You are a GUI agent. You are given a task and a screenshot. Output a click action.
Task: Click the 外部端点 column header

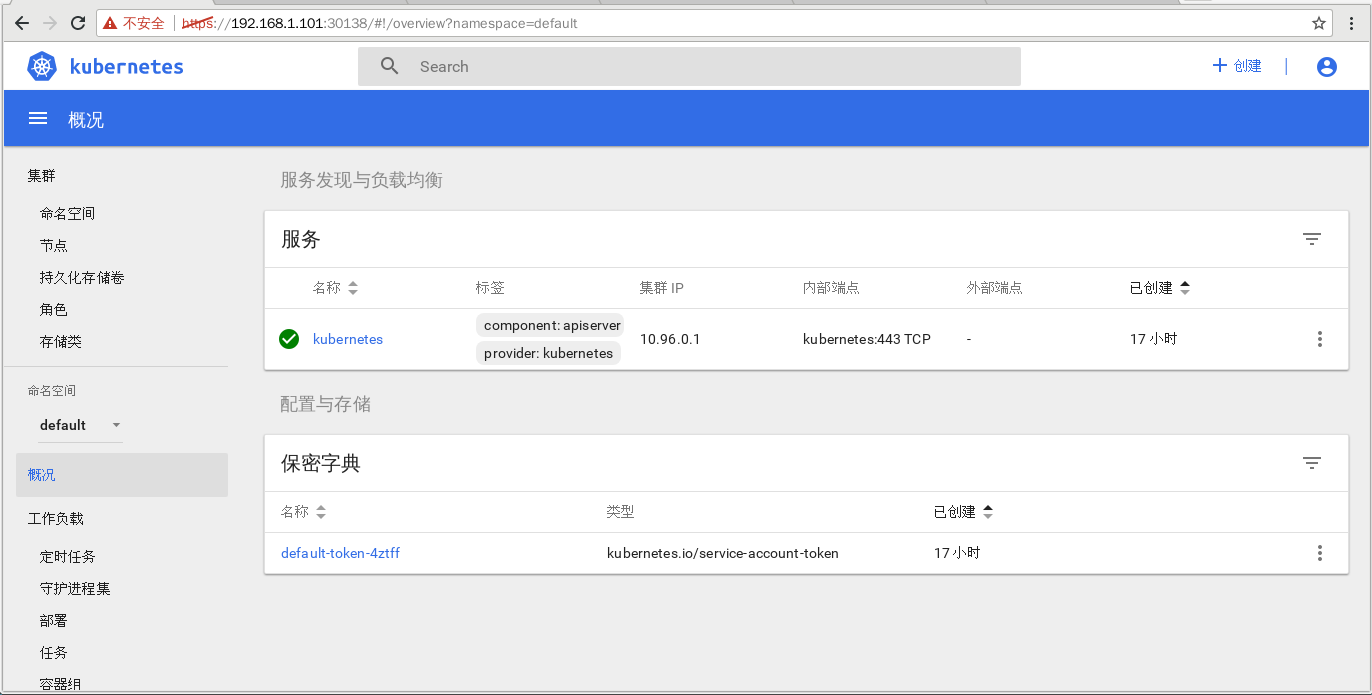[x=994, y=288]
